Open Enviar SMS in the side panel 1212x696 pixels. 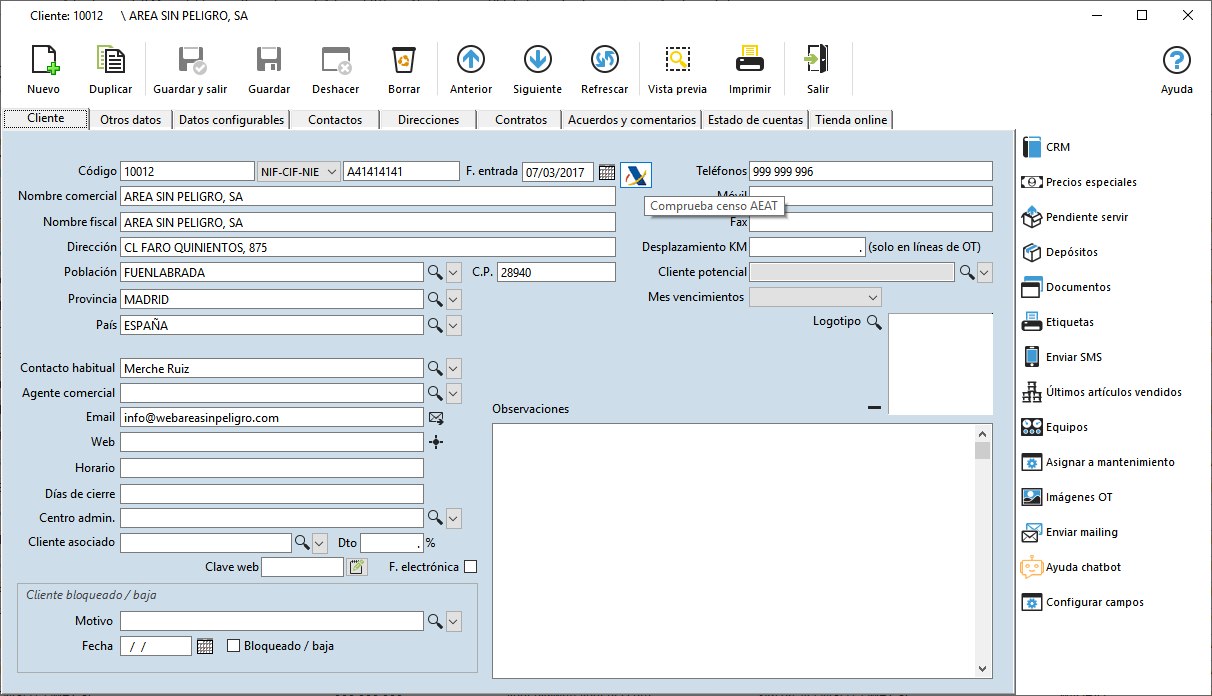coord(1061,357)
